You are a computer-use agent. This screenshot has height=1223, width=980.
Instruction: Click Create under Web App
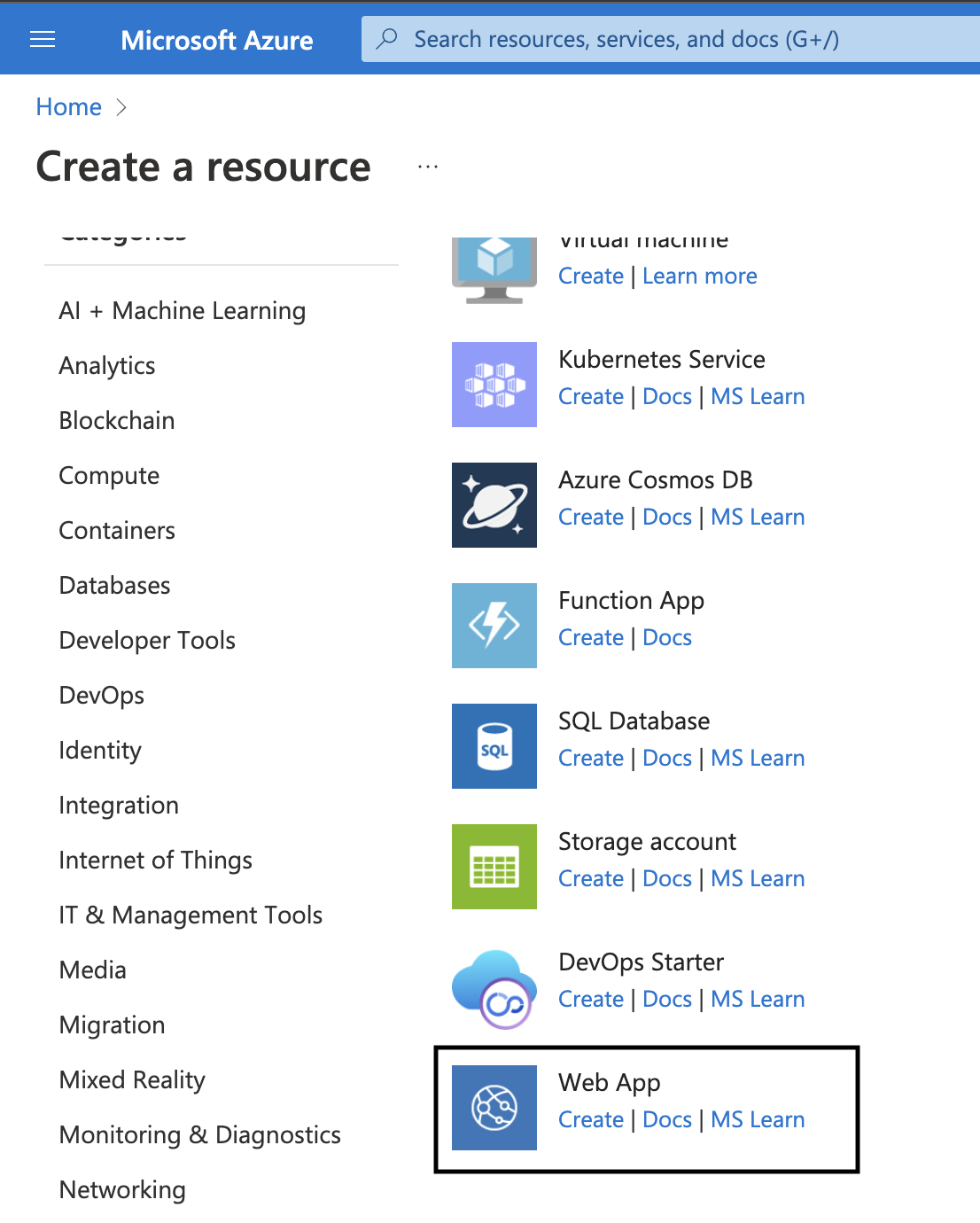coord(591,1120)
